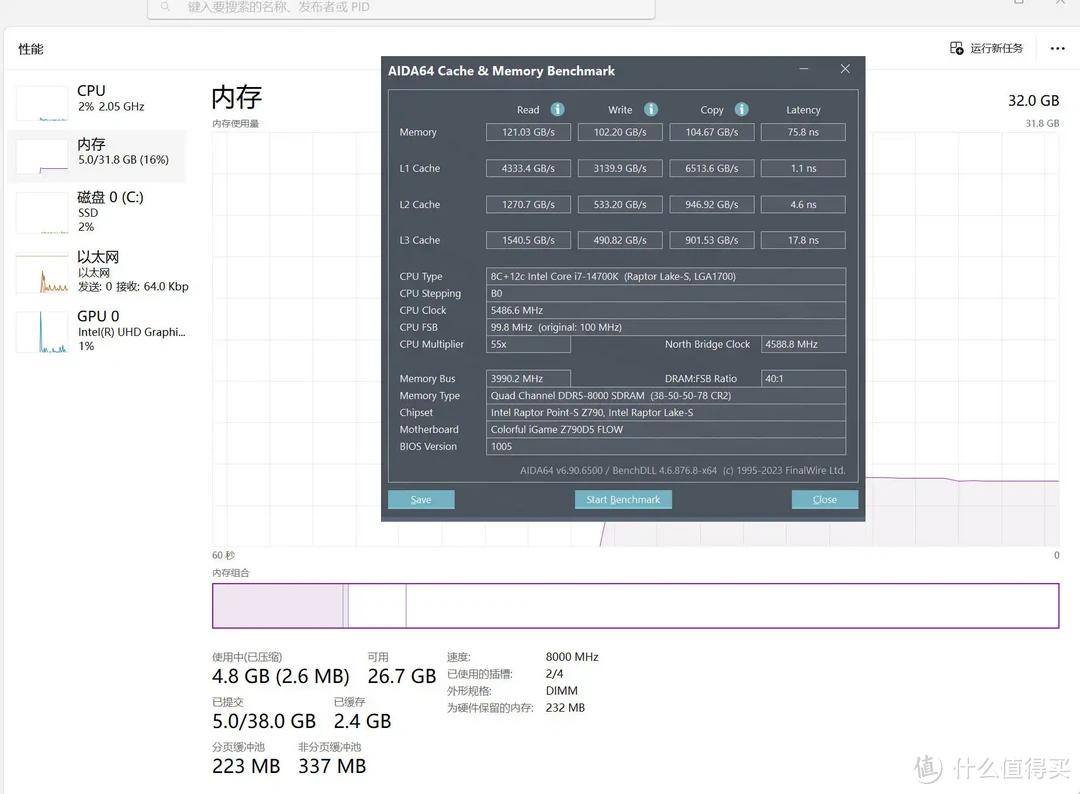Click the memory speed value 8000 MHz
1080x794 pixels.
572,657
